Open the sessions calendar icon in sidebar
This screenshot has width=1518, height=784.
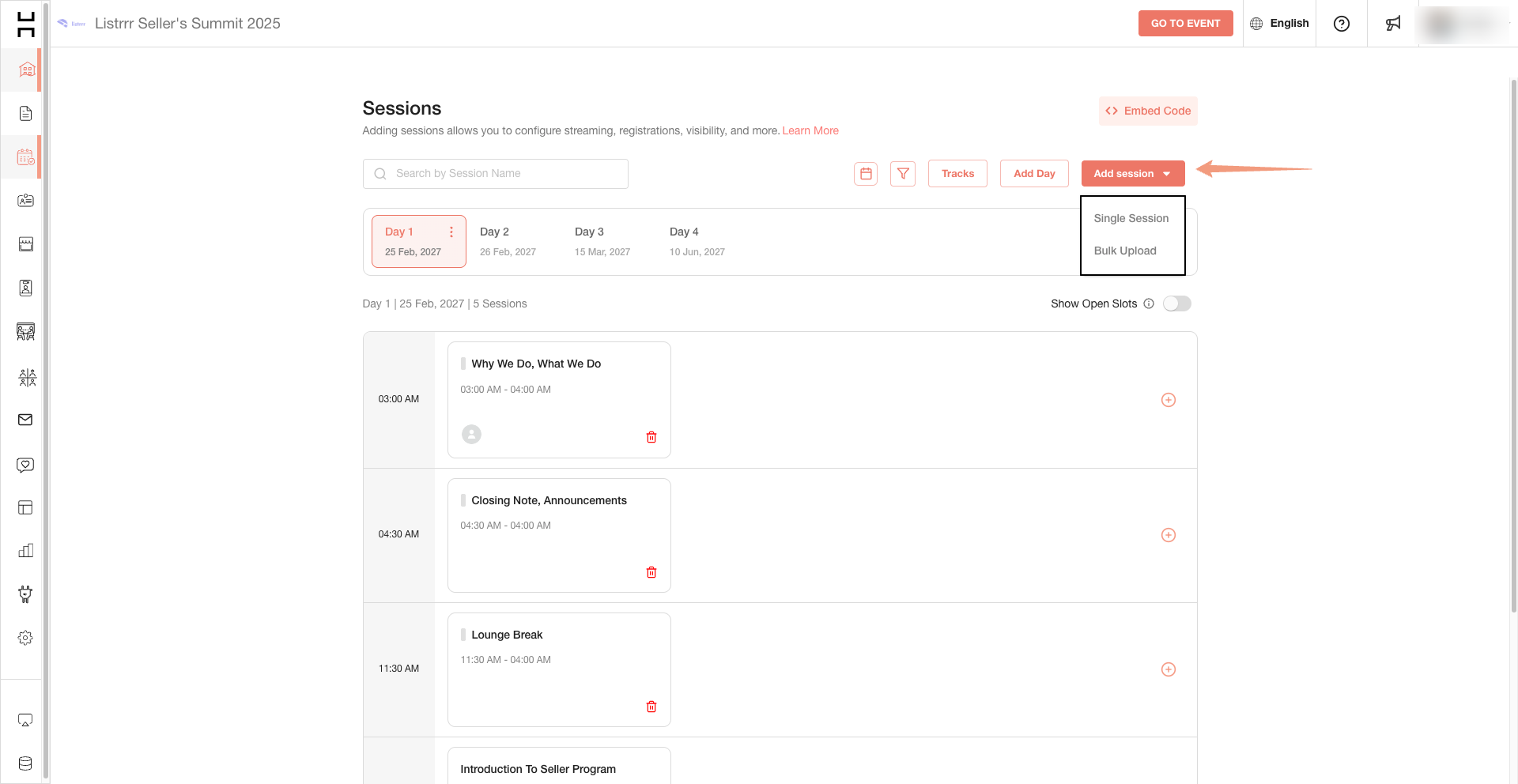pos(26,157)
